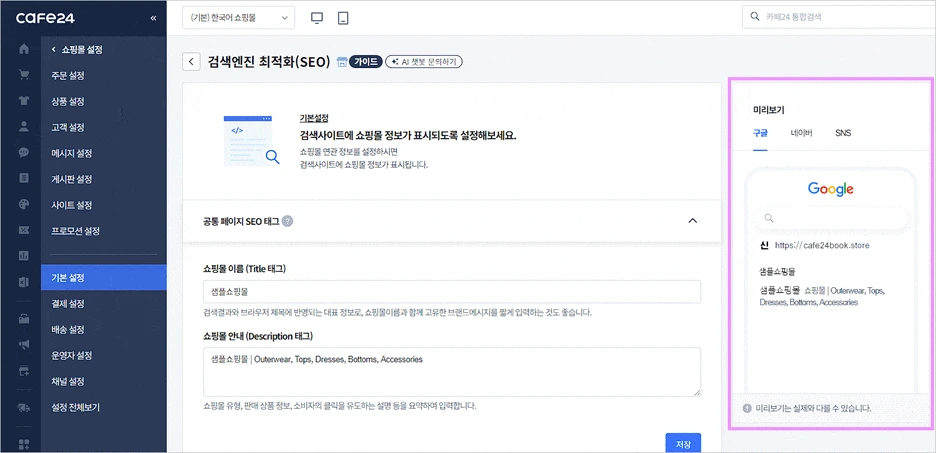The height and width of the screenshot is (453, 936).
Task: Open the 한국어 쇼핑몰 dropdown
Action: coord(239,18)
